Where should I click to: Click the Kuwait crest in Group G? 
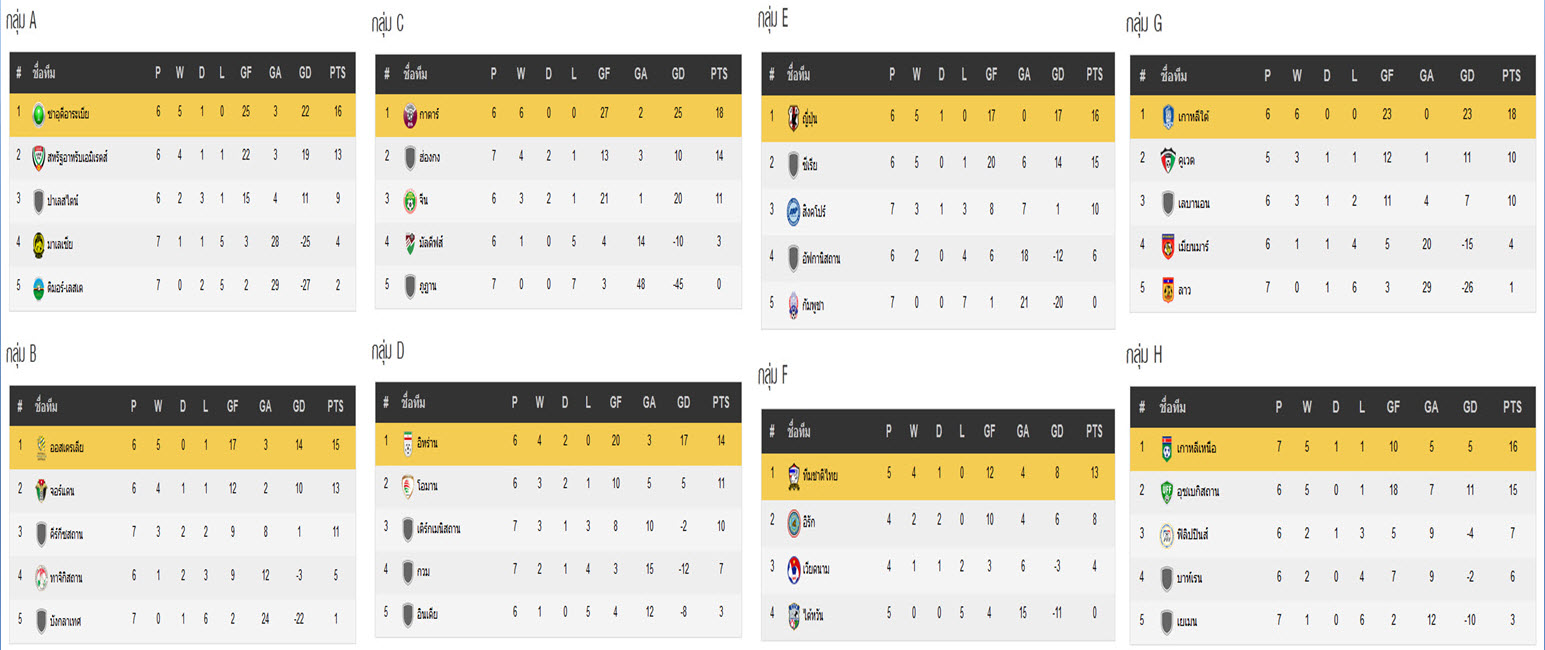(1168, 158)
